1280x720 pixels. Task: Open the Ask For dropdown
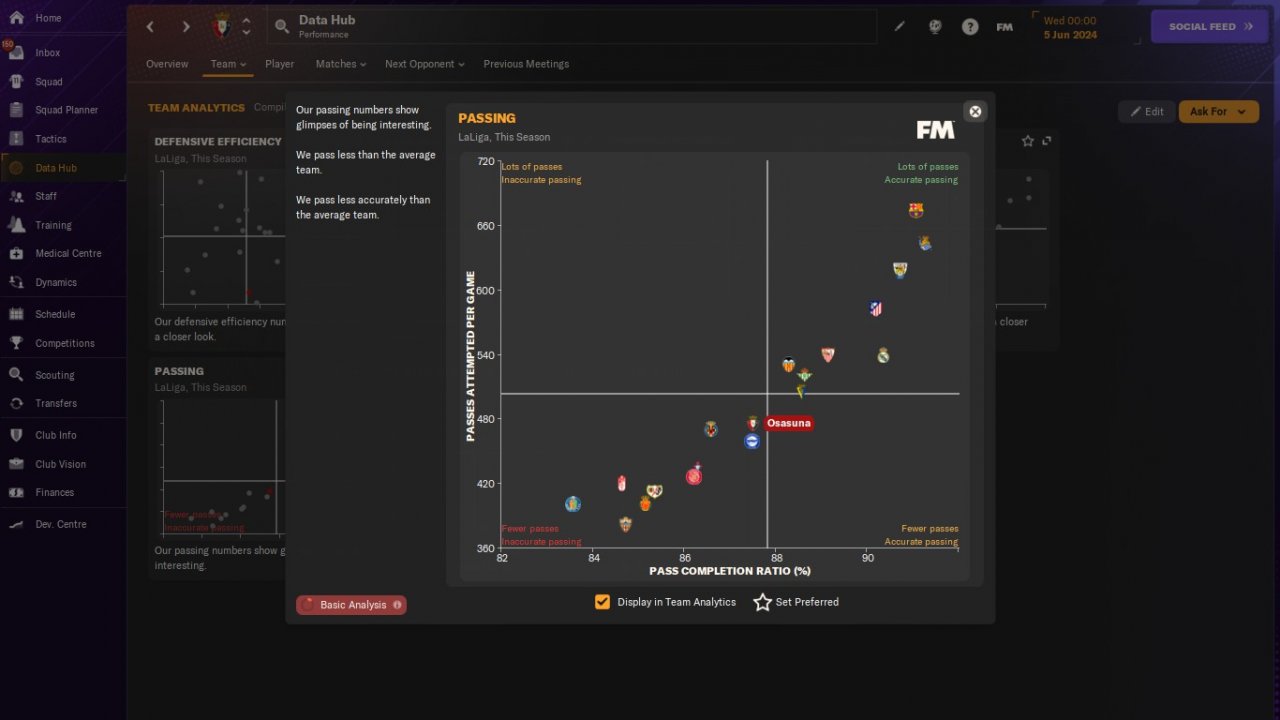(x=1218, y=112)
